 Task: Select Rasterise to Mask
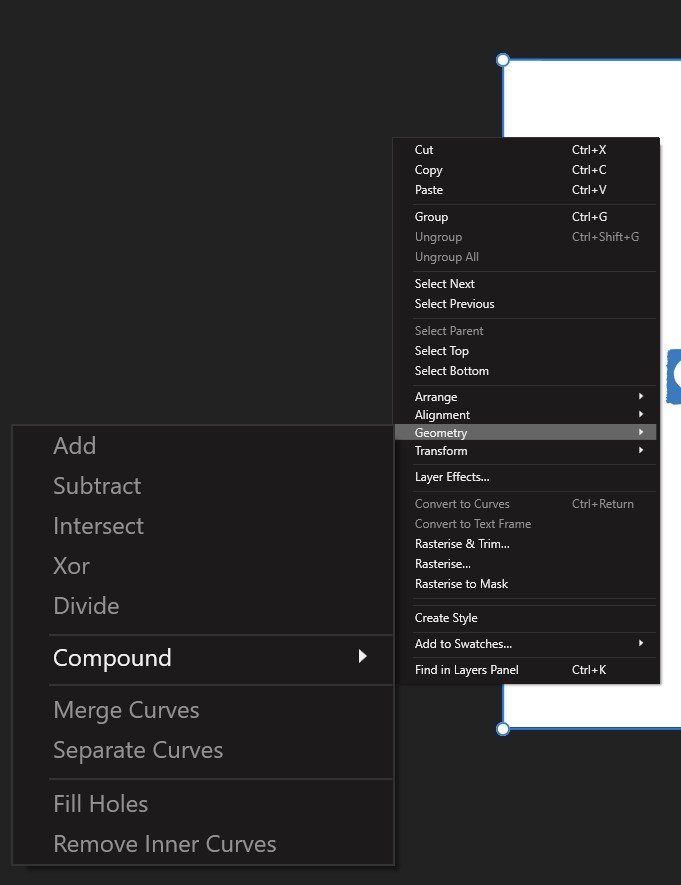tap(526, 584)
